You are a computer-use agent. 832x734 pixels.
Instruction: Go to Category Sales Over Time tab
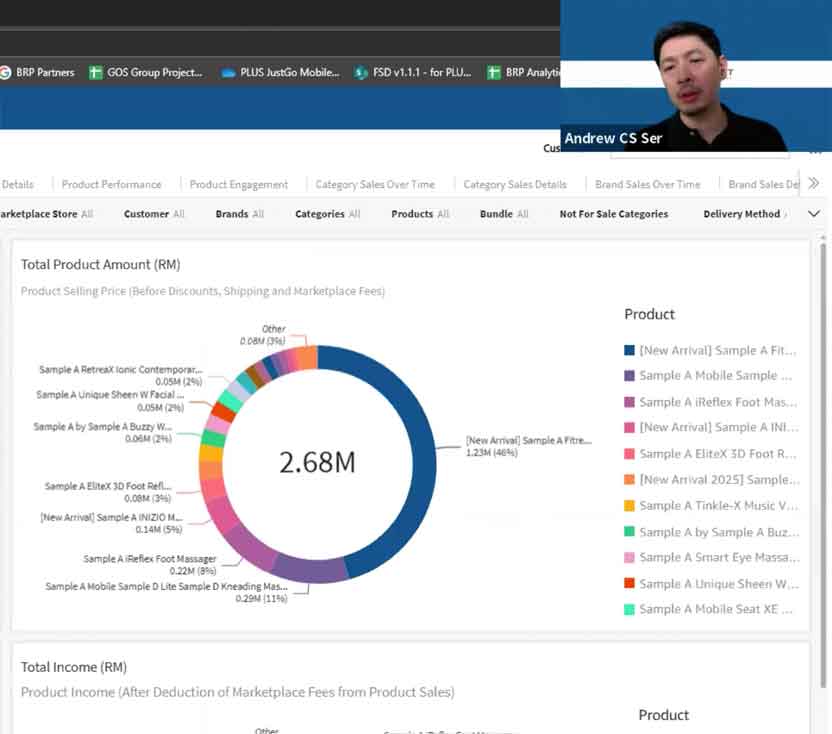[x=375, y=184]
